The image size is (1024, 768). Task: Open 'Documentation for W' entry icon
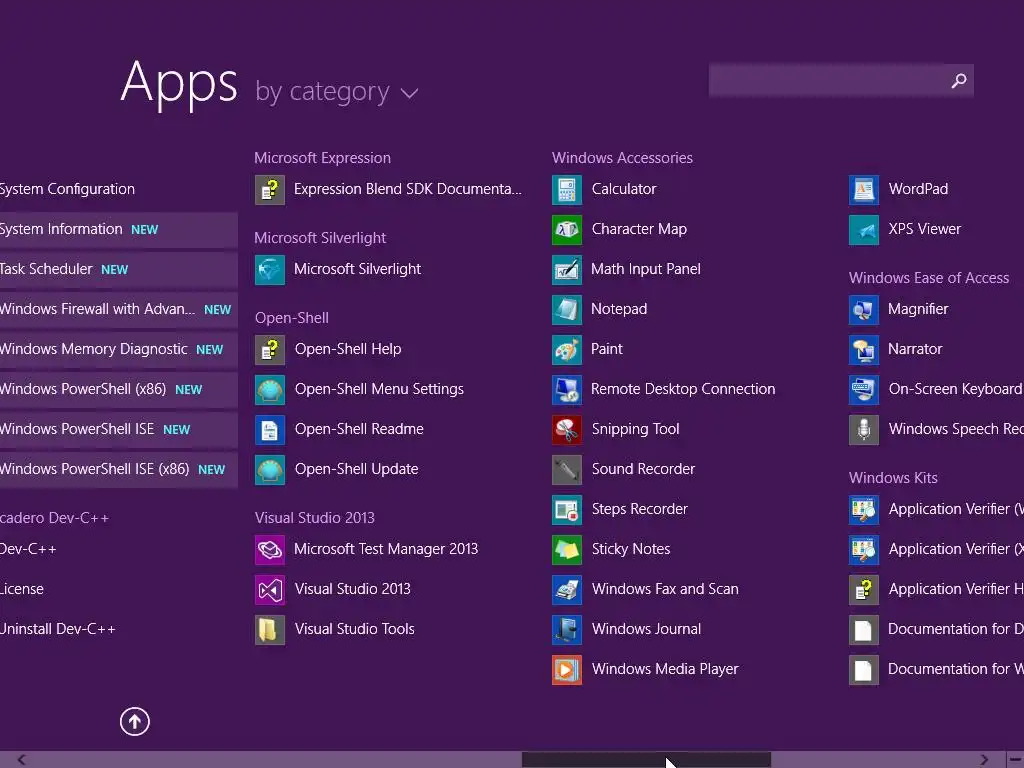[863, 670]
